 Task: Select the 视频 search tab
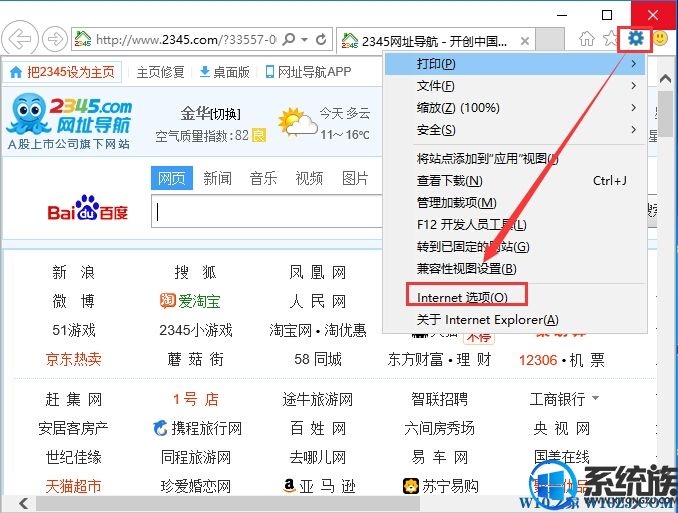pyautogui.click(x=309, y=178)
